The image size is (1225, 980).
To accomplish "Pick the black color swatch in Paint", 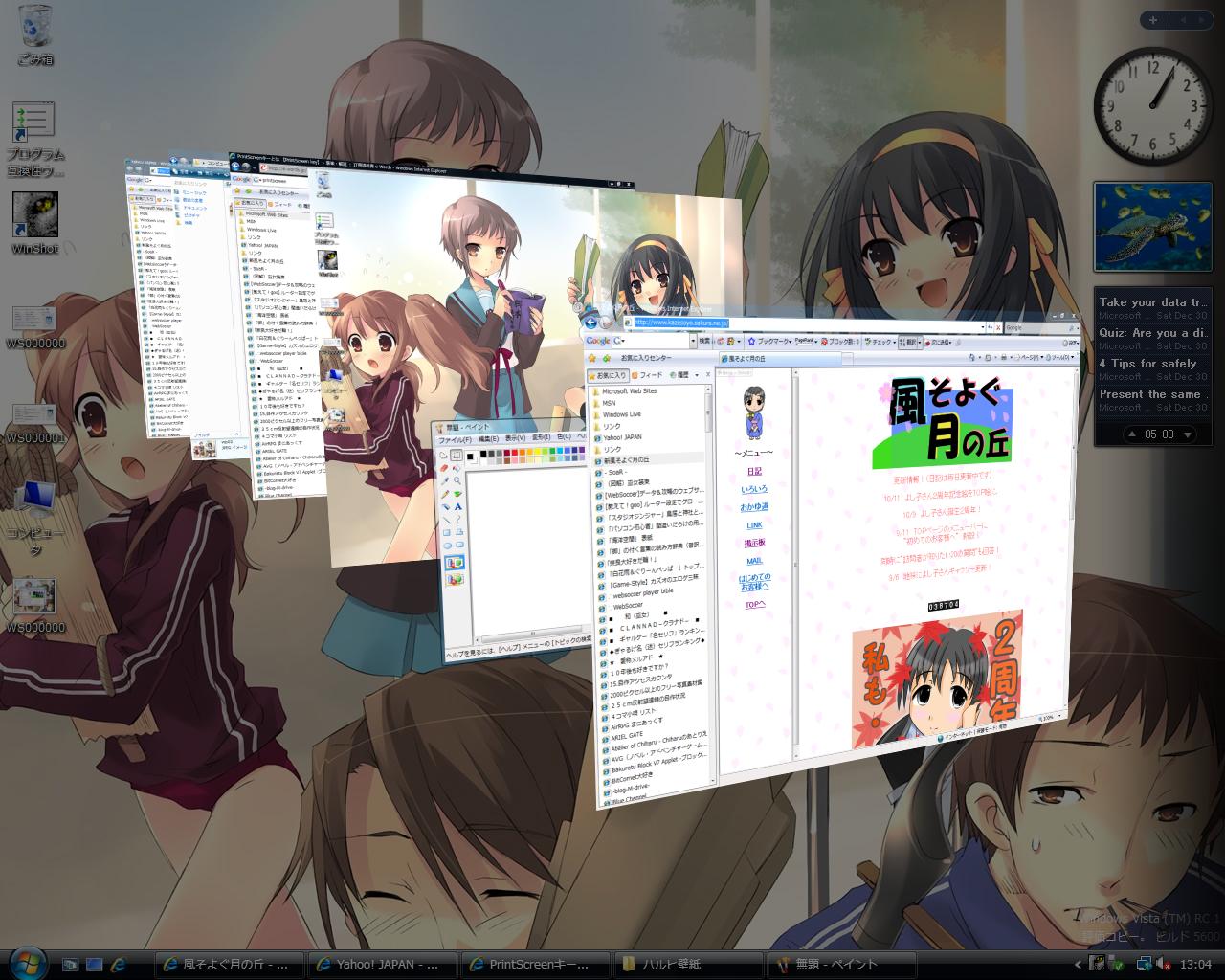I will pos(483,454).
